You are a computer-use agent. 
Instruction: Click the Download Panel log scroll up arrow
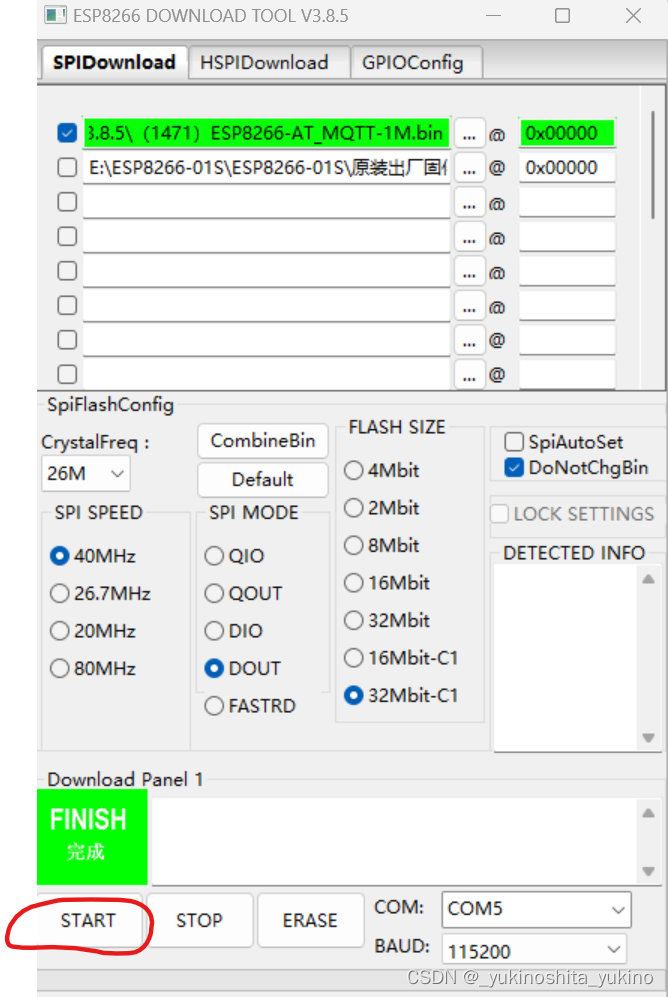[x=648, y=813]
